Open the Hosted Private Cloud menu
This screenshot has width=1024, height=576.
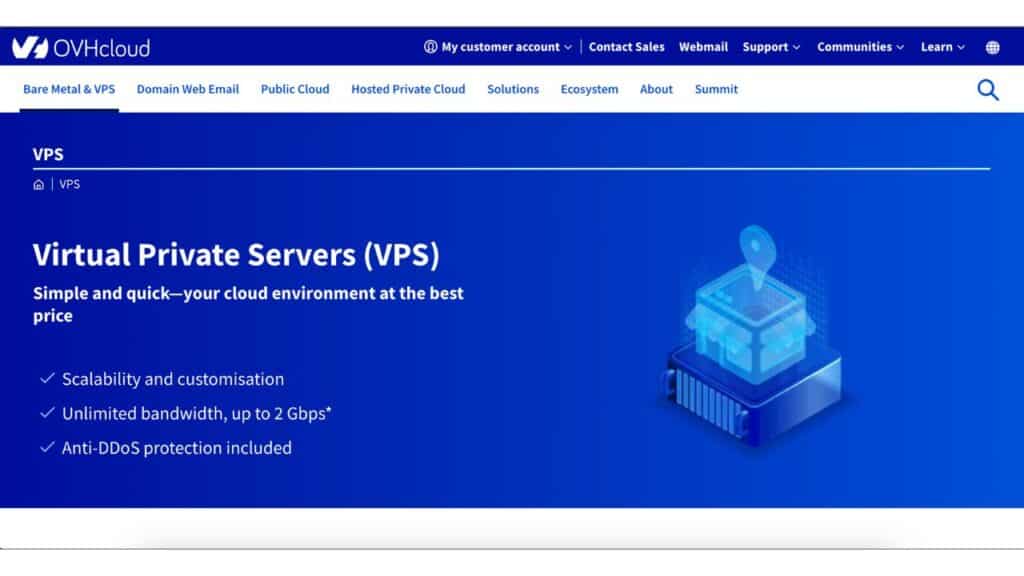click(x=408, y=89)
